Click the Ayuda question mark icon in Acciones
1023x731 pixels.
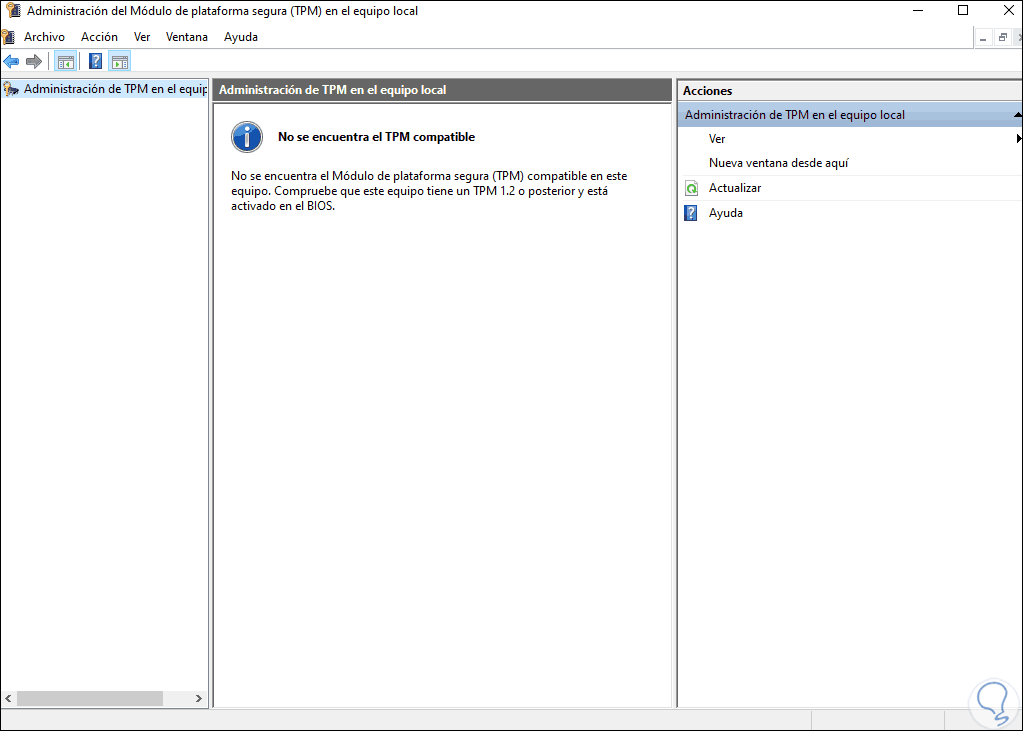point(691,213)
